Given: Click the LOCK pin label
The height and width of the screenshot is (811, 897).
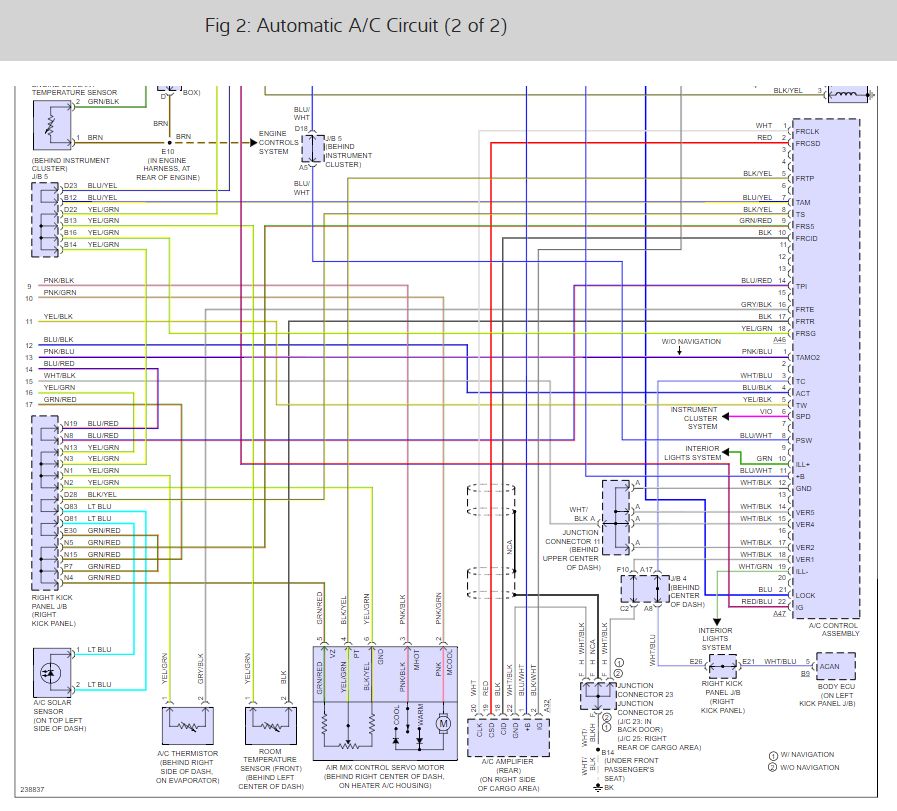Looking at the screenshot, I should [805, 595].
